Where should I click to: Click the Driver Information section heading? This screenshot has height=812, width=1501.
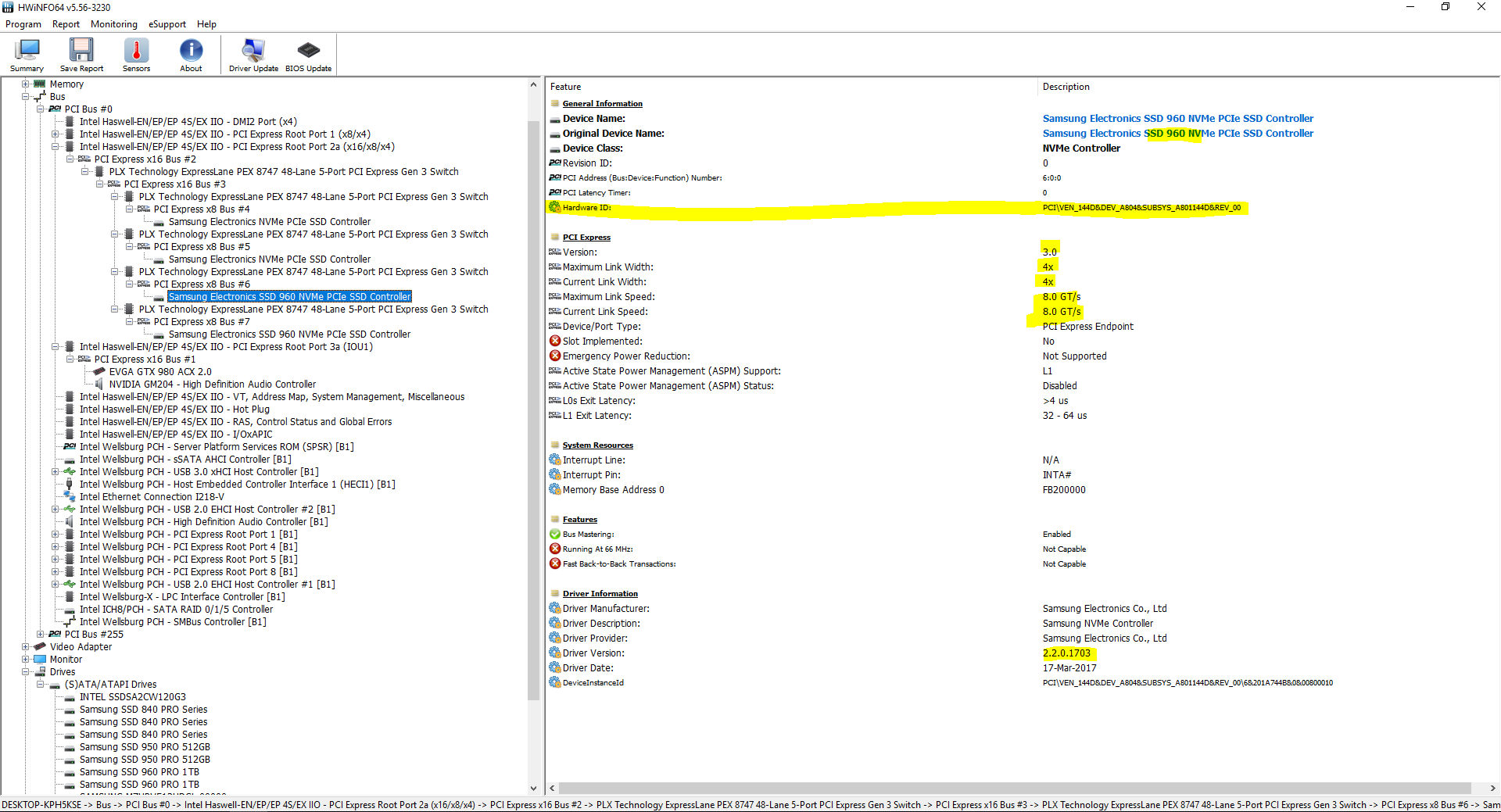pos(600,593)
